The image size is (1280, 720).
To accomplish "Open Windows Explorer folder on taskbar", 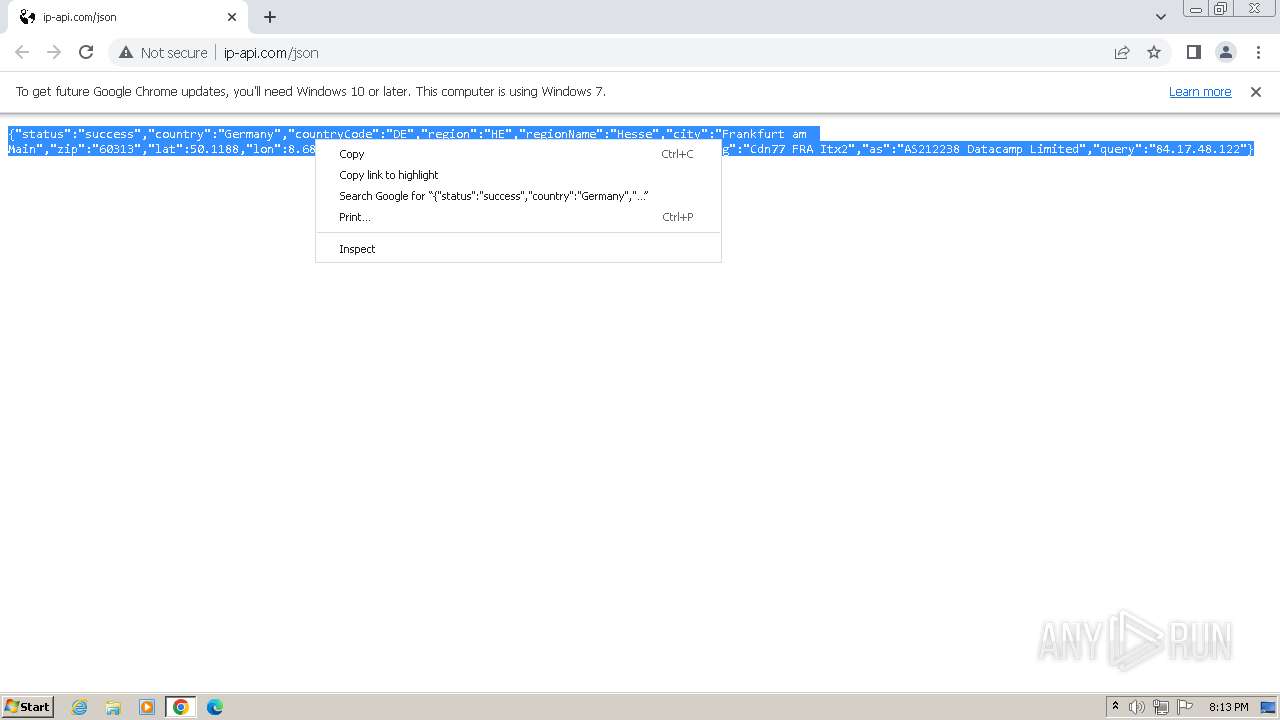I will (x=113, y=707).
